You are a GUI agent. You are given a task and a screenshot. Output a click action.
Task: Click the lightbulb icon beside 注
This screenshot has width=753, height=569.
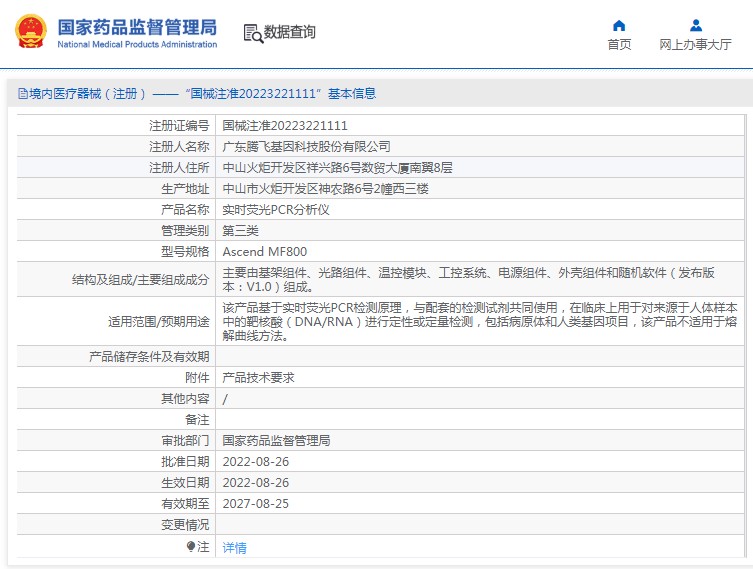pos(191,546)
